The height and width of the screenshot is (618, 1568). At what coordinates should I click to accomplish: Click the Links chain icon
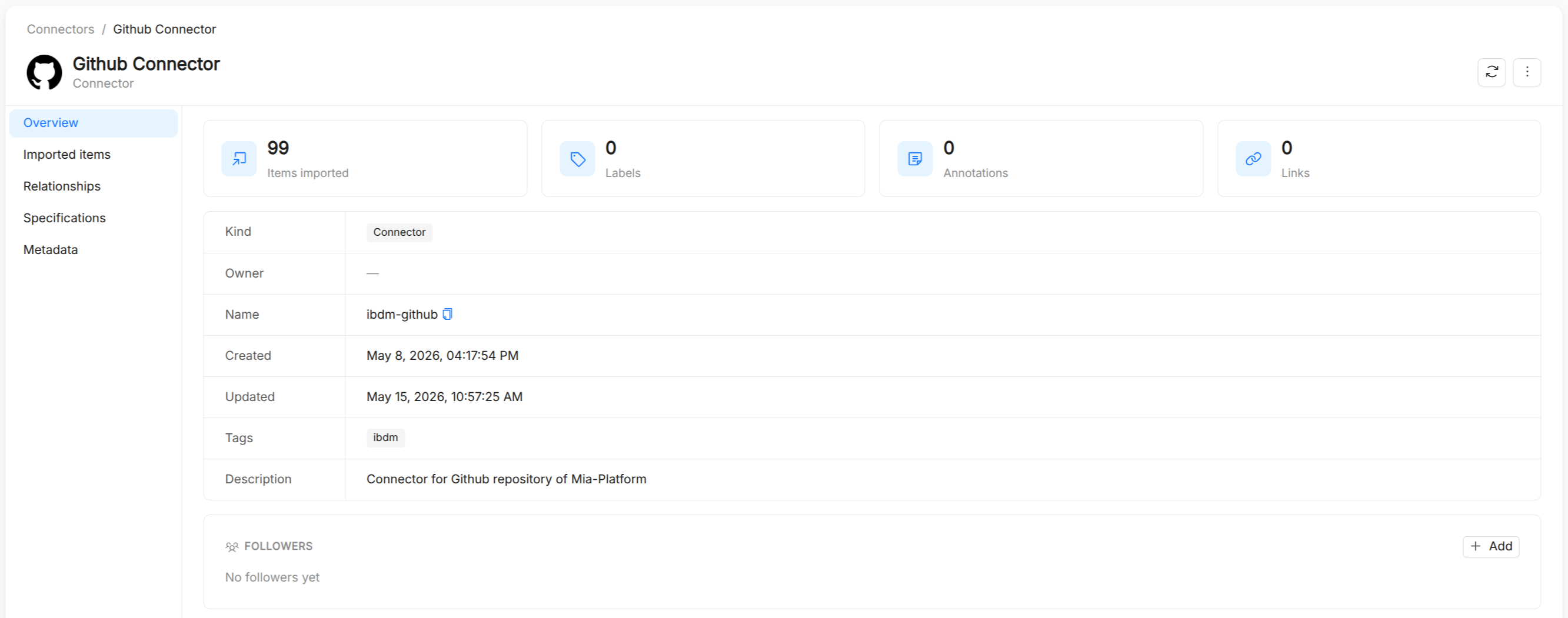[x=1253, y=159]
